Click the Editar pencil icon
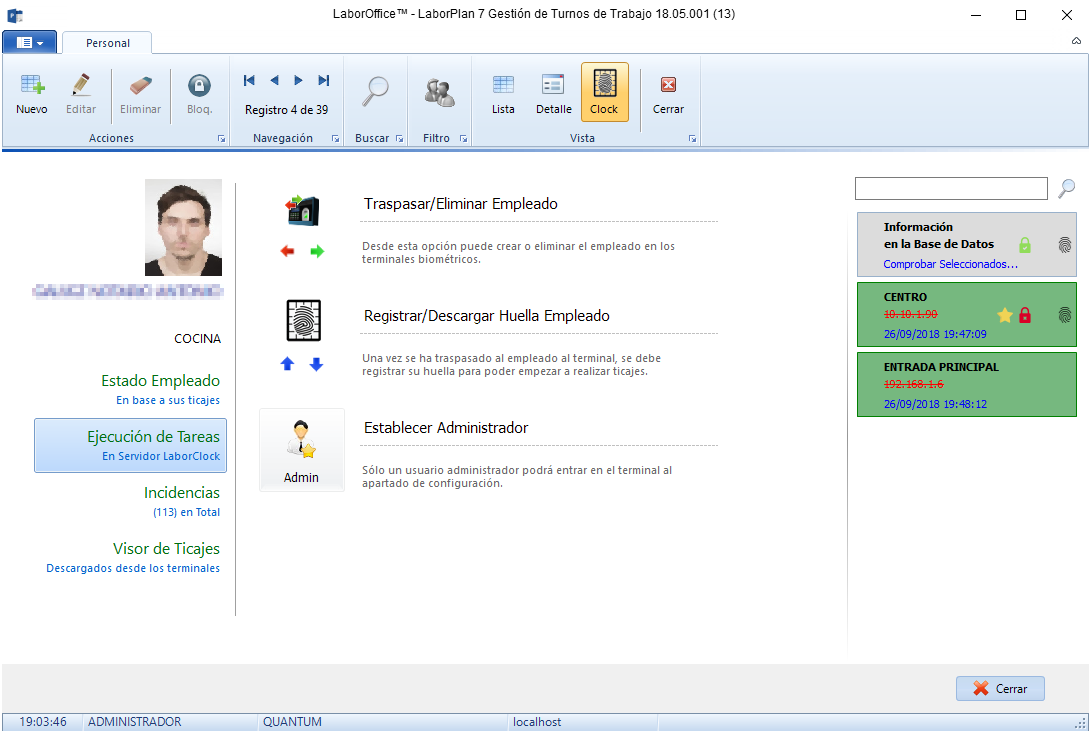The image size is (1091, 733). (x=81, y=86)
